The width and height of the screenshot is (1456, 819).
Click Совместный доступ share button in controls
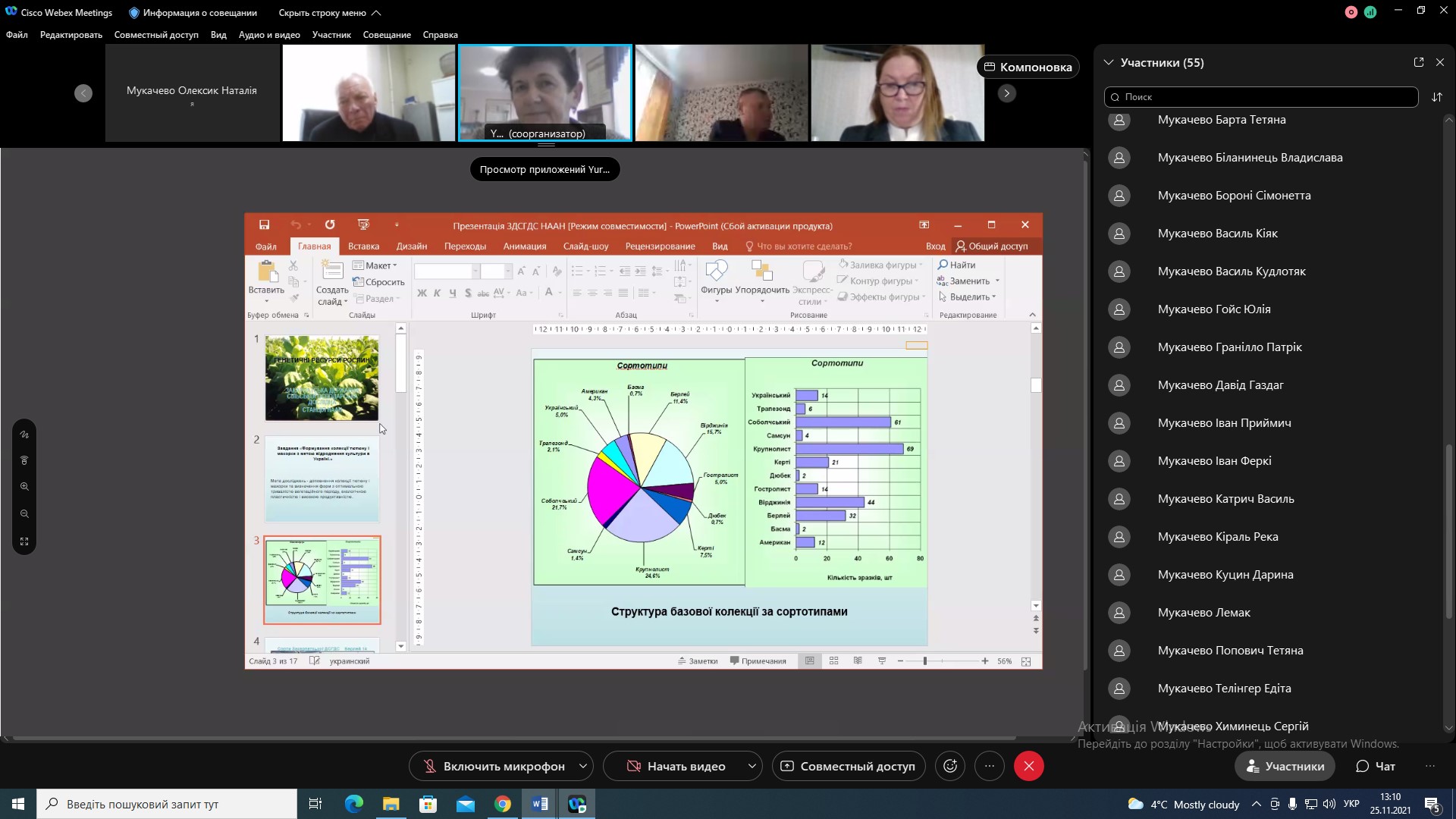coord(849,766)
